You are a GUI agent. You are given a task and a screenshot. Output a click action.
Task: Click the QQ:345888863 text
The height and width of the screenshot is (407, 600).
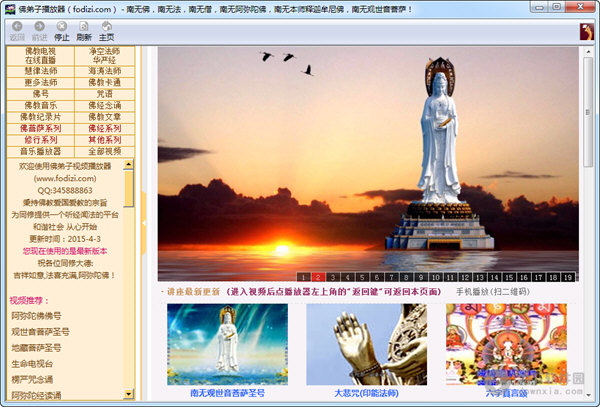[x=65, y=190]
